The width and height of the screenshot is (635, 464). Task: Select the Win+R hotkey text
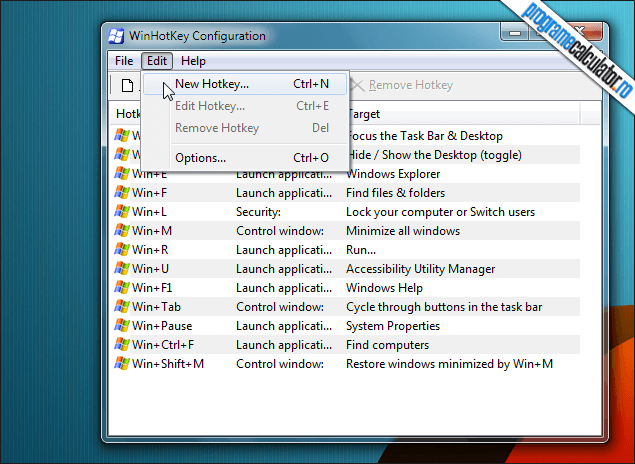pyautogui.click(x=150, y=250)
